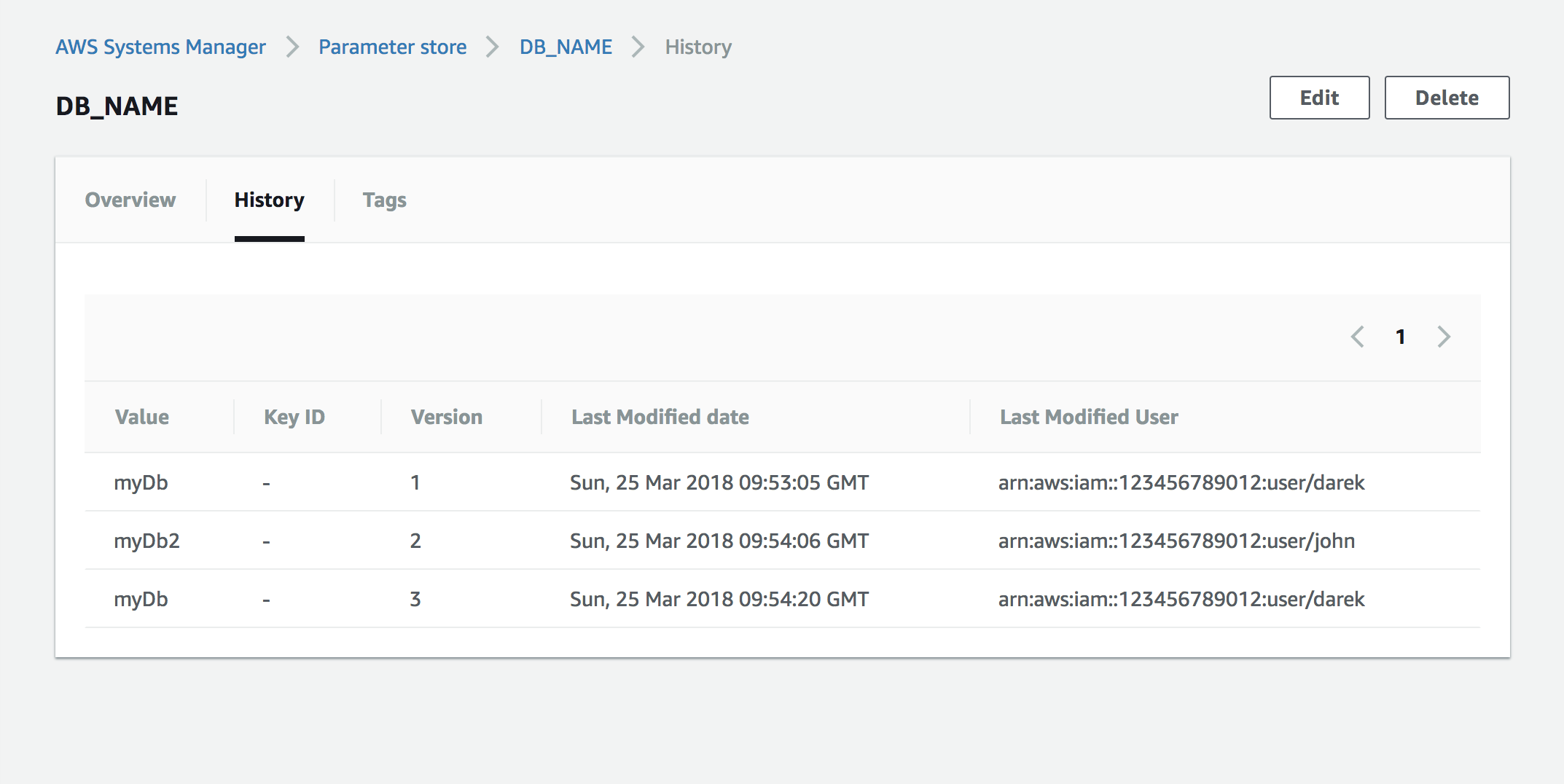This screenshot has height=784, width=1564.
Task: Click the Last Modified date header
Action: [660, 417]
